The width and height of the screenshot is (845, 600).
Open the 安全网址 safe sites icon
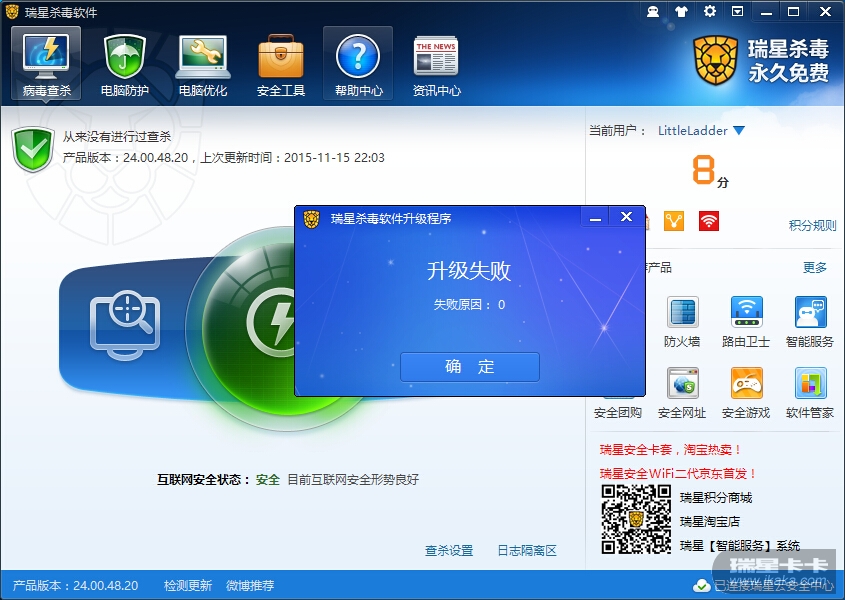coord(682,383)
